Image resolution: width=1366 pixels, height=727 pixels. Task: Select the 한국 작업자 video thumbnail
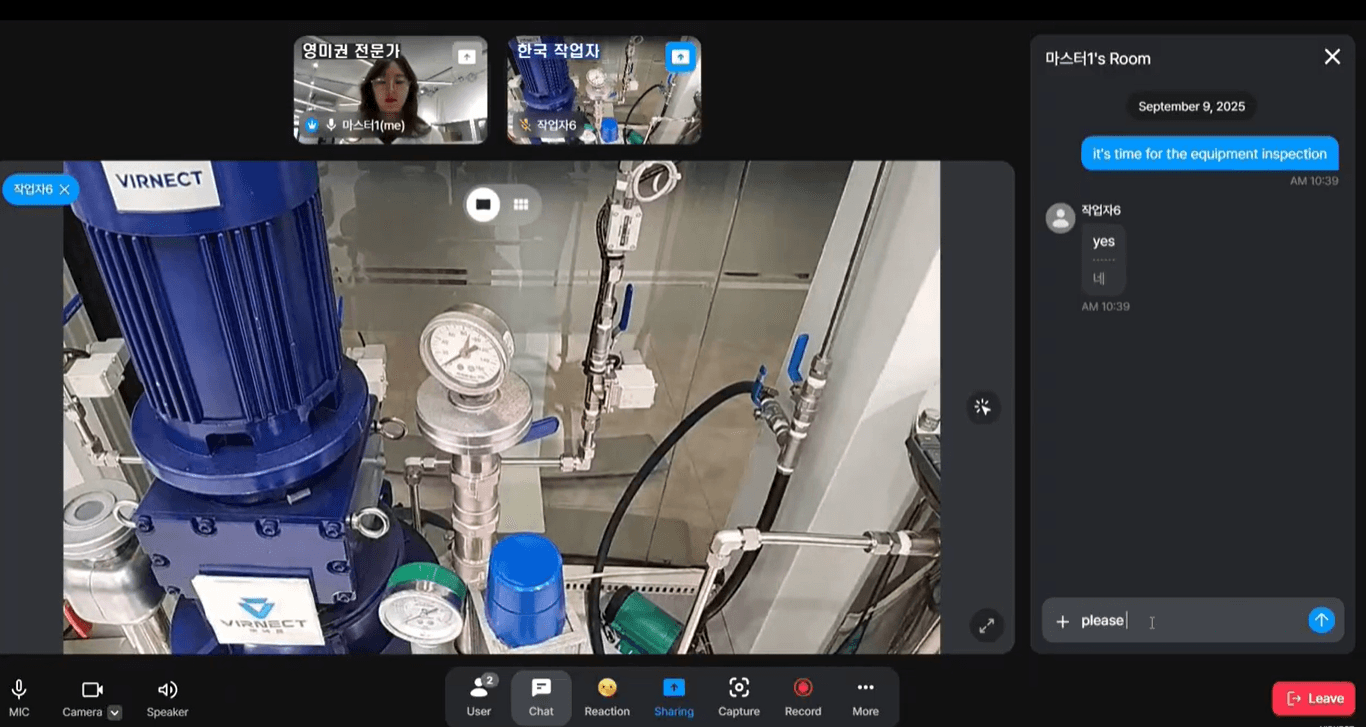click(x=603, y=90)
